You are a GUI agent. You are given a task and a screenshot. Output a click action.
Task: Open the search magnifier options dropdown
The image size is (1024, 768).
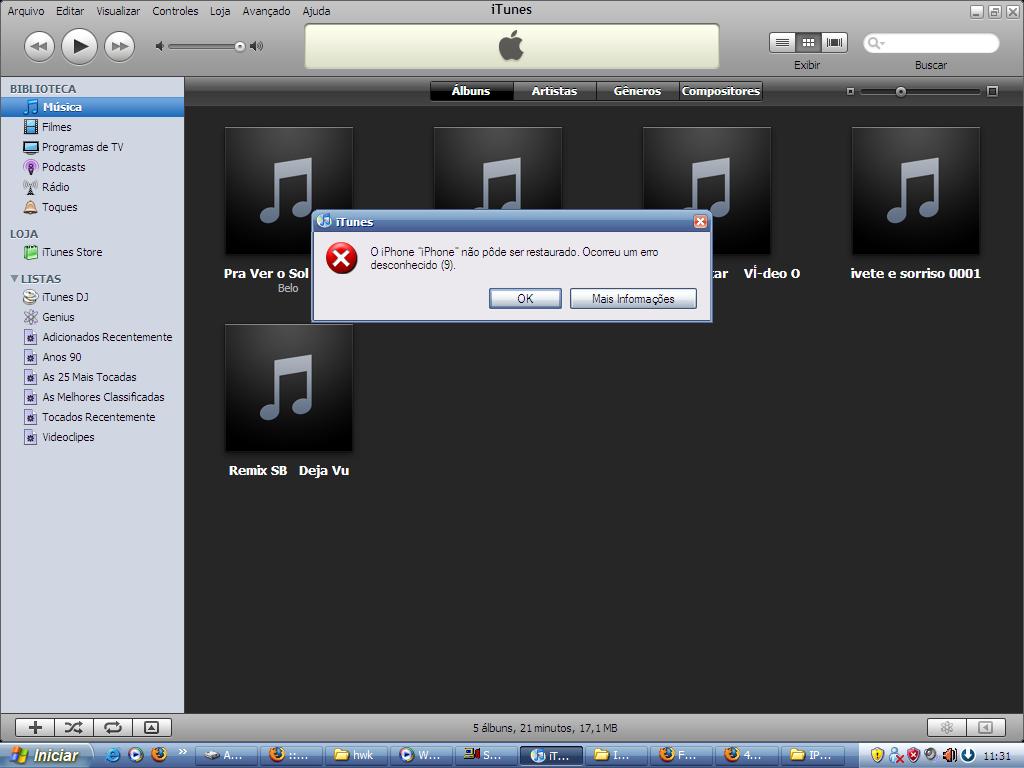coord(876,44)
